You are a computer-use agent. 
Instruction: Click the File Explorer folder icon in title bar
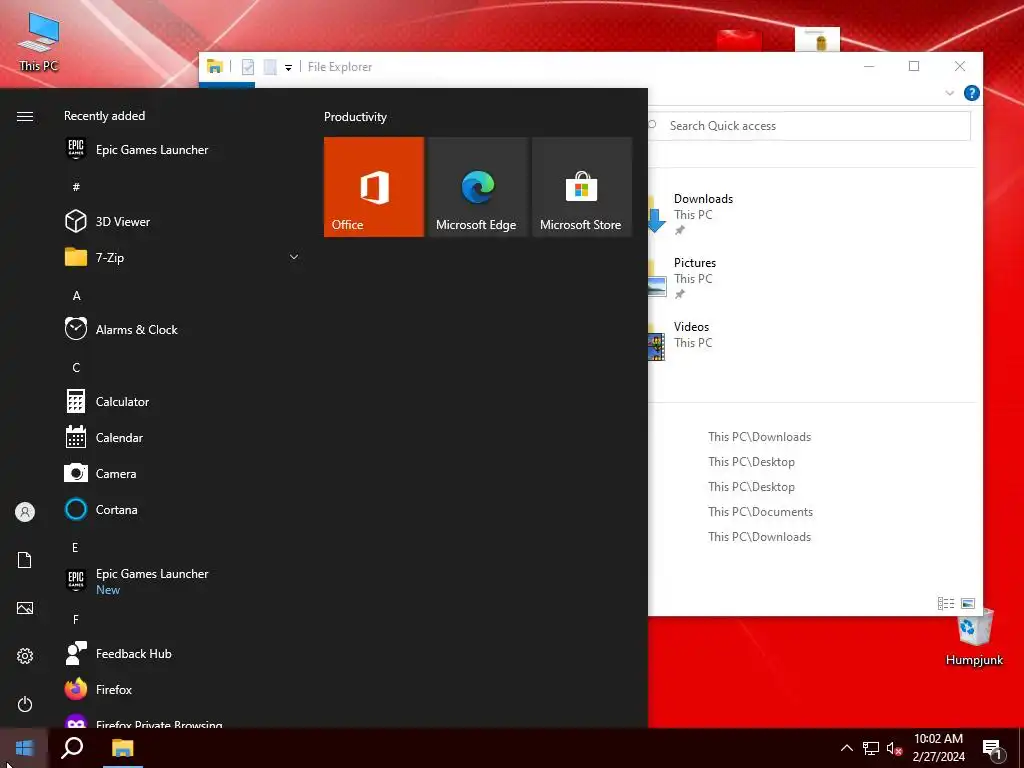click(214, 67)
